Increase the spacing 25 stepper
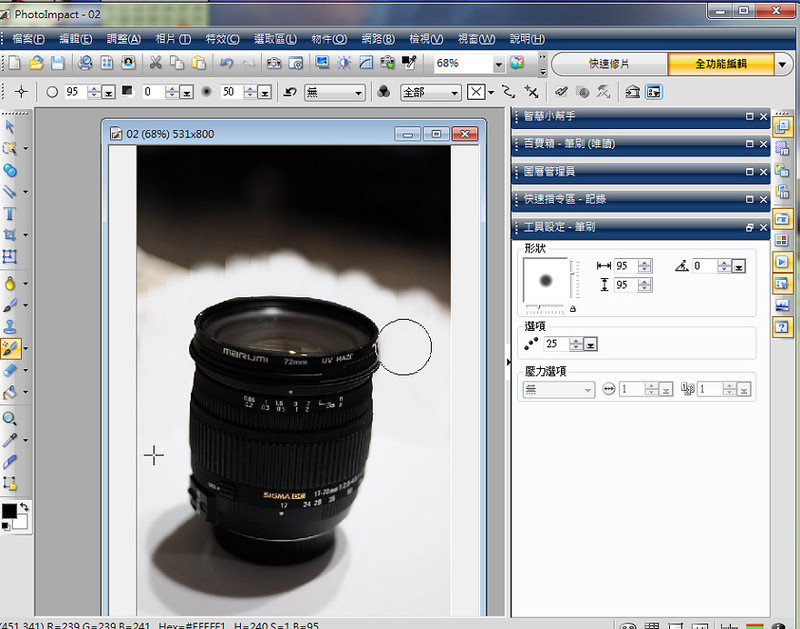This screenshot has height=629, width=800. click(576, 341)
